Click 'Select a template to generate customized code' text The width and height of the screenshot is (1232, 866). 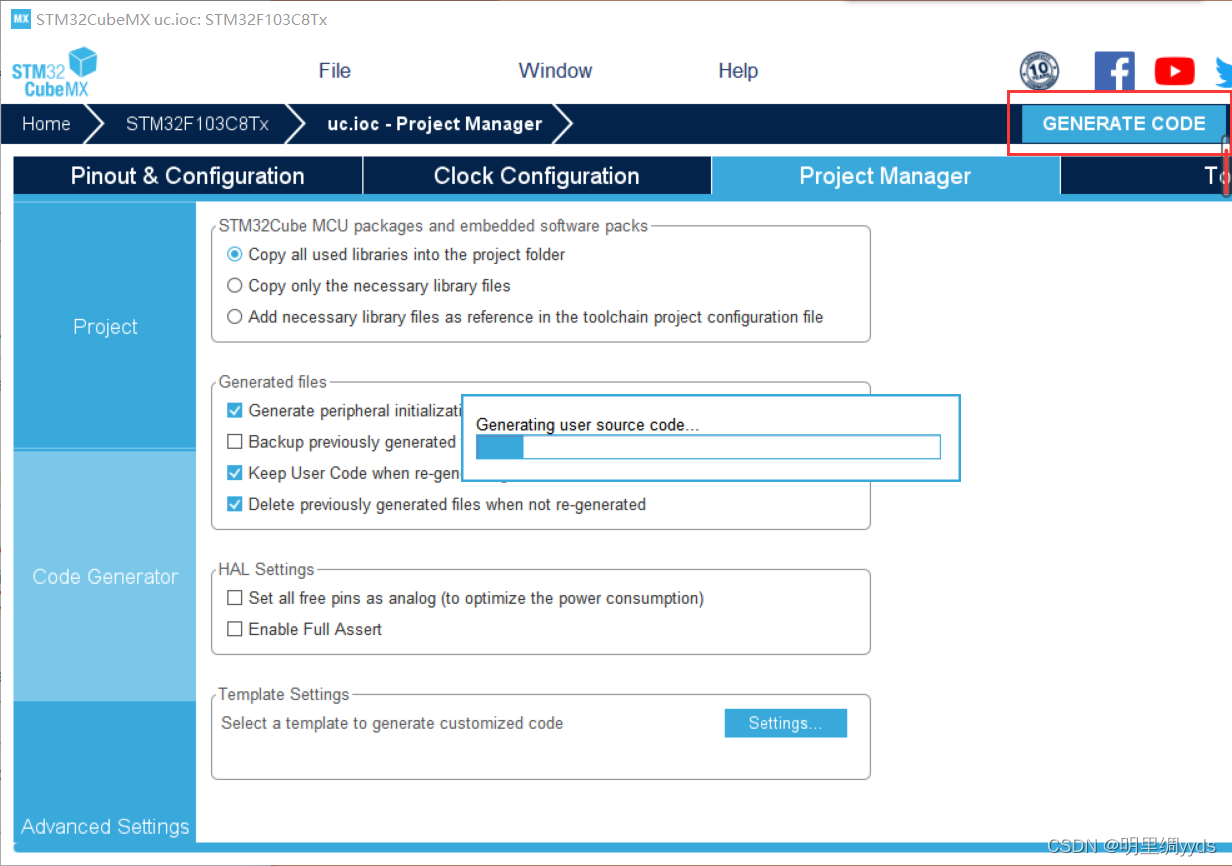pos(392,723)
